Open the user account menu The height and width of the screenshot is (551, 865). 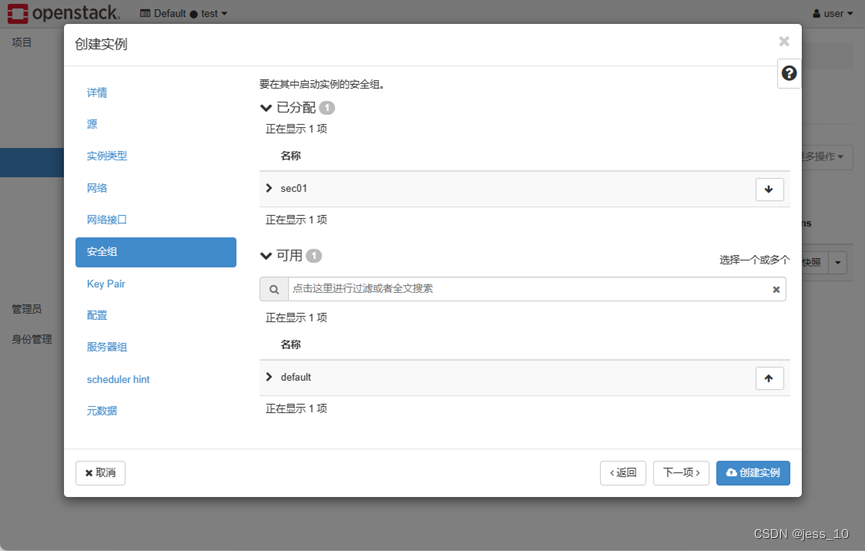(832, 13)
